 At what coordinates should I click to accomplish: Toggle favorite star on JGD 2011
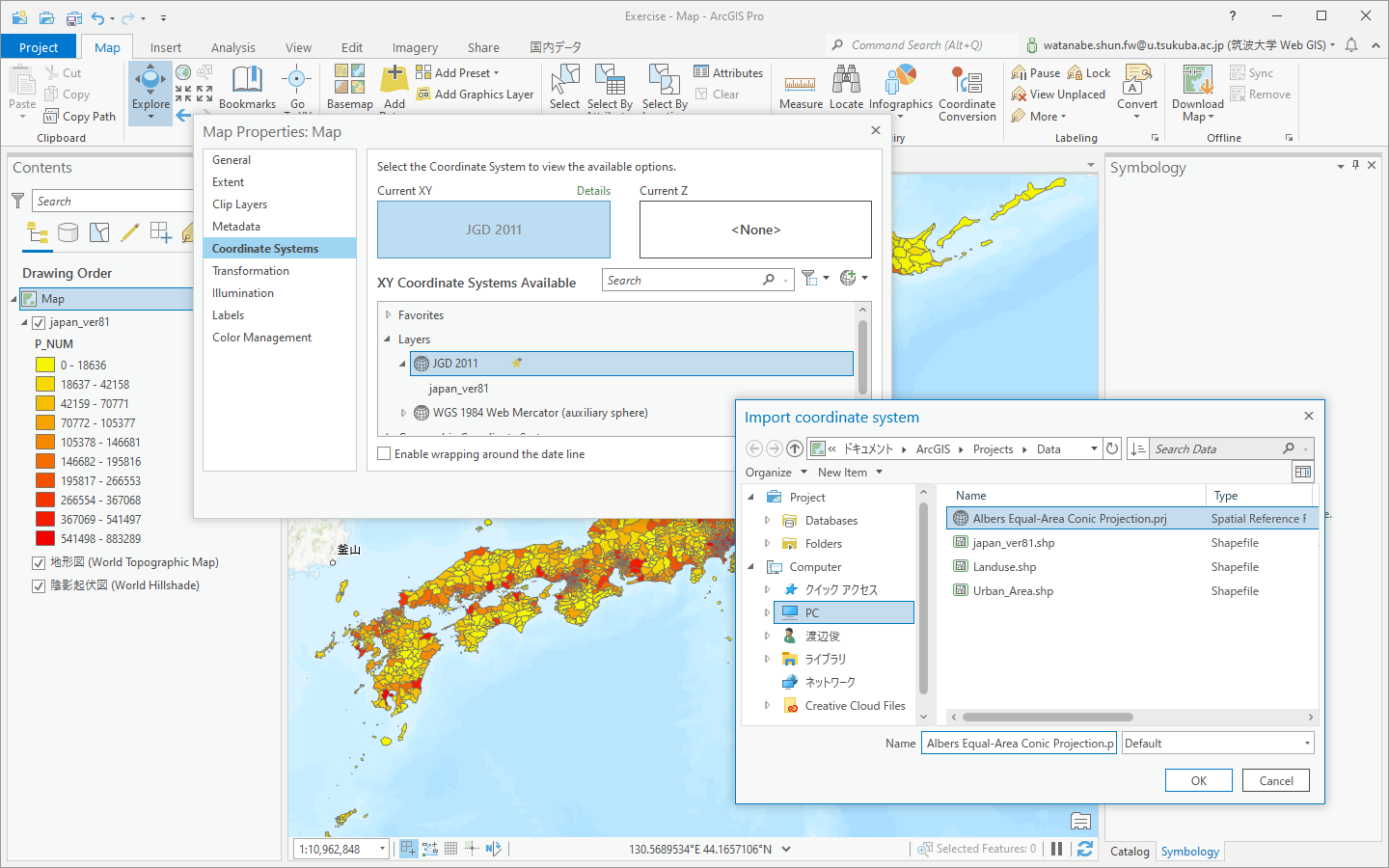[x=517, y=364]
